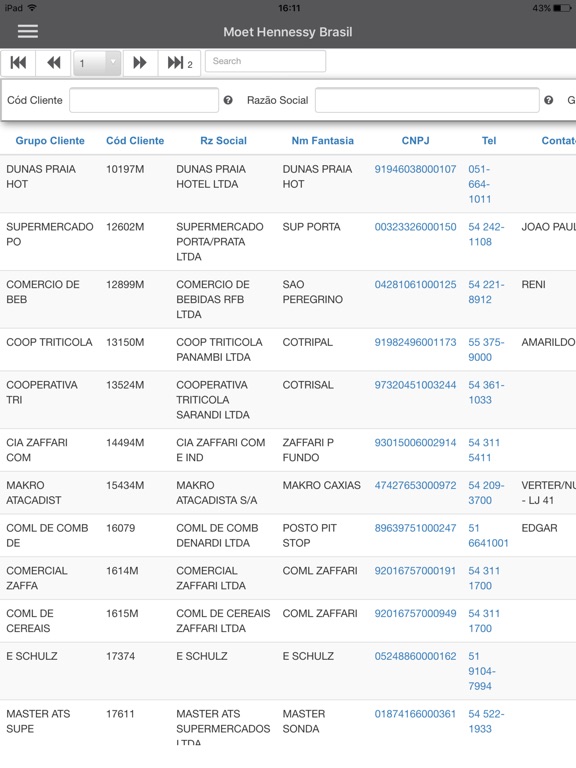Open CNPJ 91982496001173
This screenshot has height=768, width=576.
(415, 342)
